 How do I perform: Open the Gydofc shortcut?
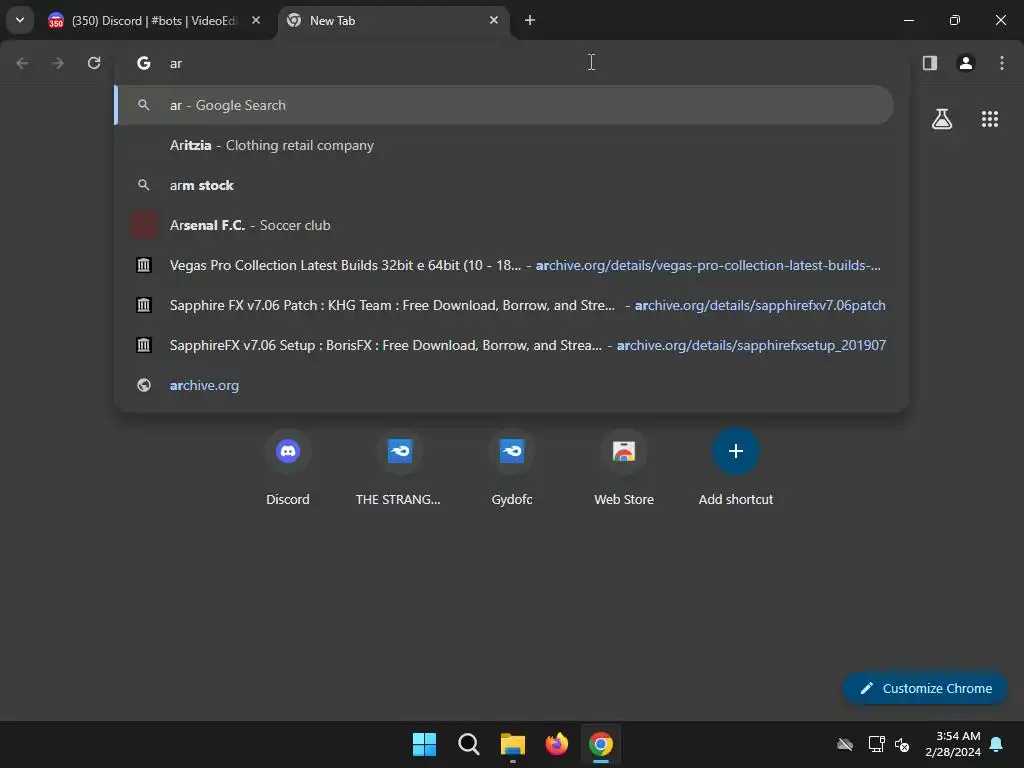coord(512,468)
